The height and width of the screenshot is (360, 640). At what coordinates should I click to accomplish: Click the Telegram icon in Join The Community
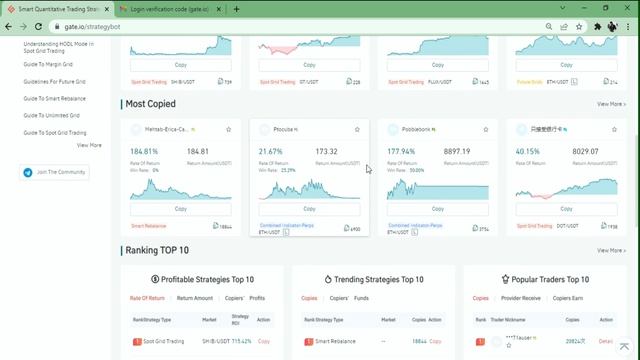pyautogui.click(x=28, y=172)
